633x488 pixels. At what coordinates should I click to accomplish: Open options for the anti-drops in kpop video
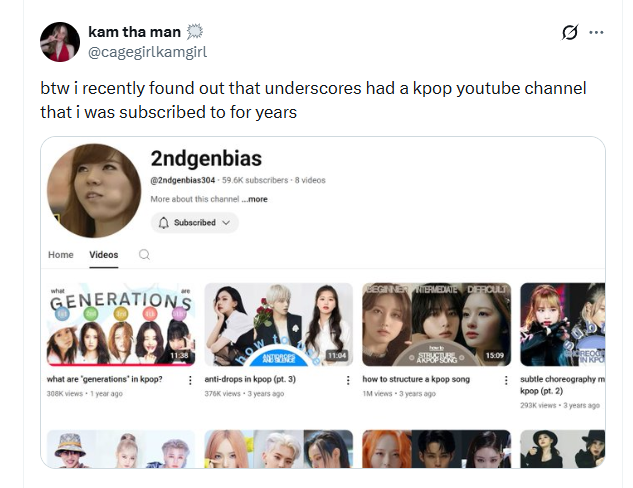348,380
